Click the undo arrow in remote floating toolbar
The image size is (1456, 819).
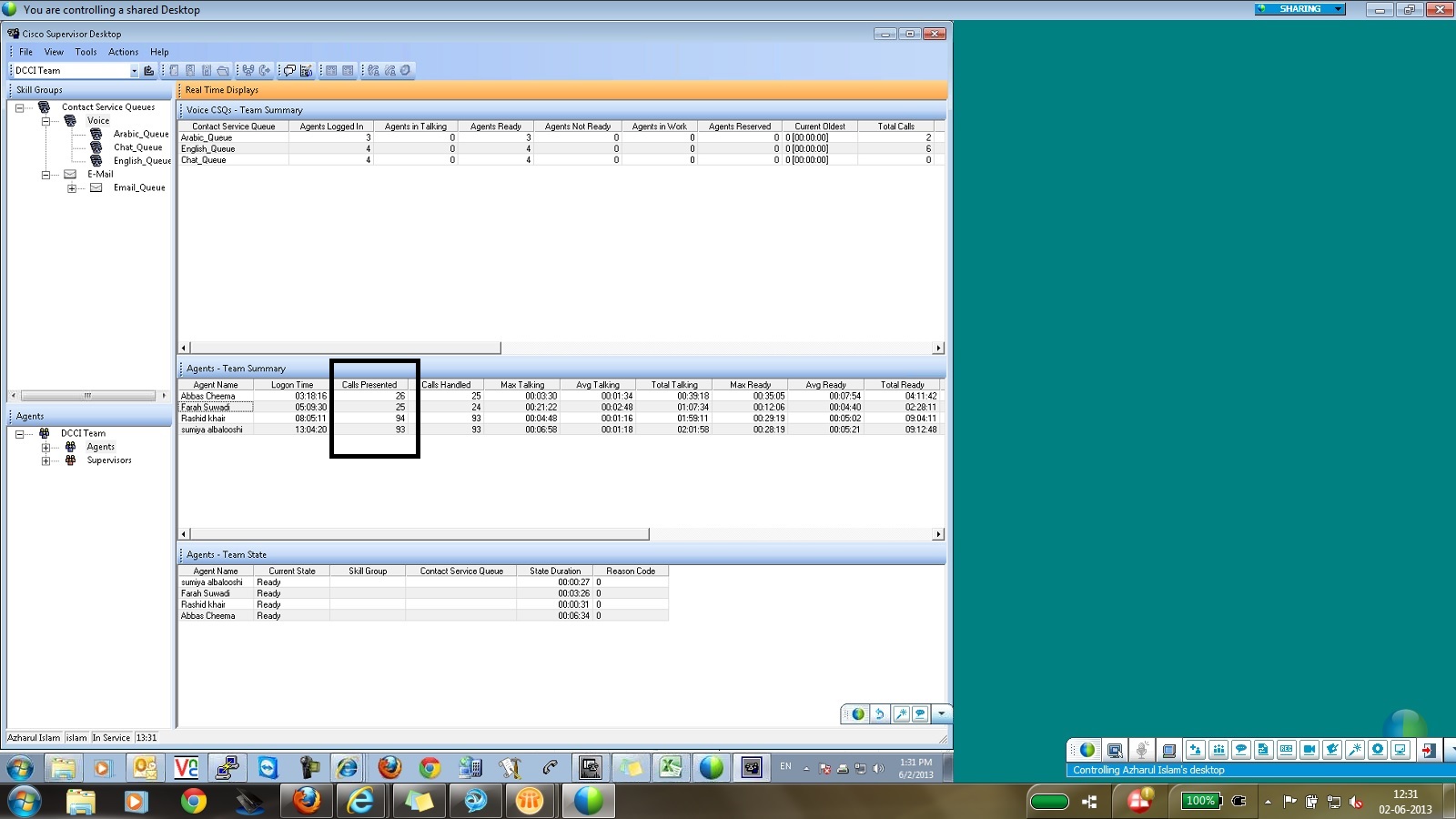[x=879, y=713]
